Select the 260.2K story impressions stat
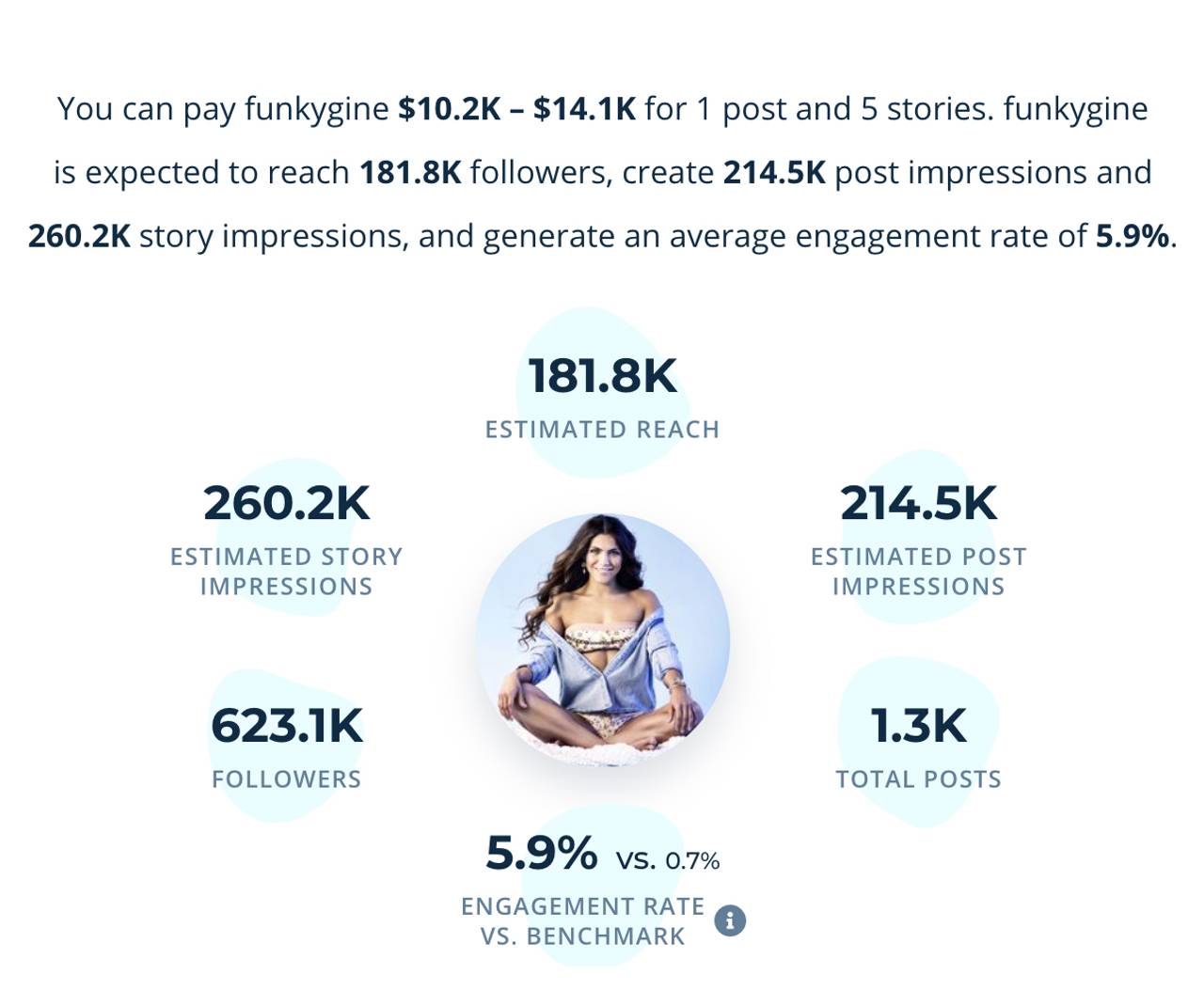The height and width of the screenshot is (990, 1204). (x=287, y=503)
